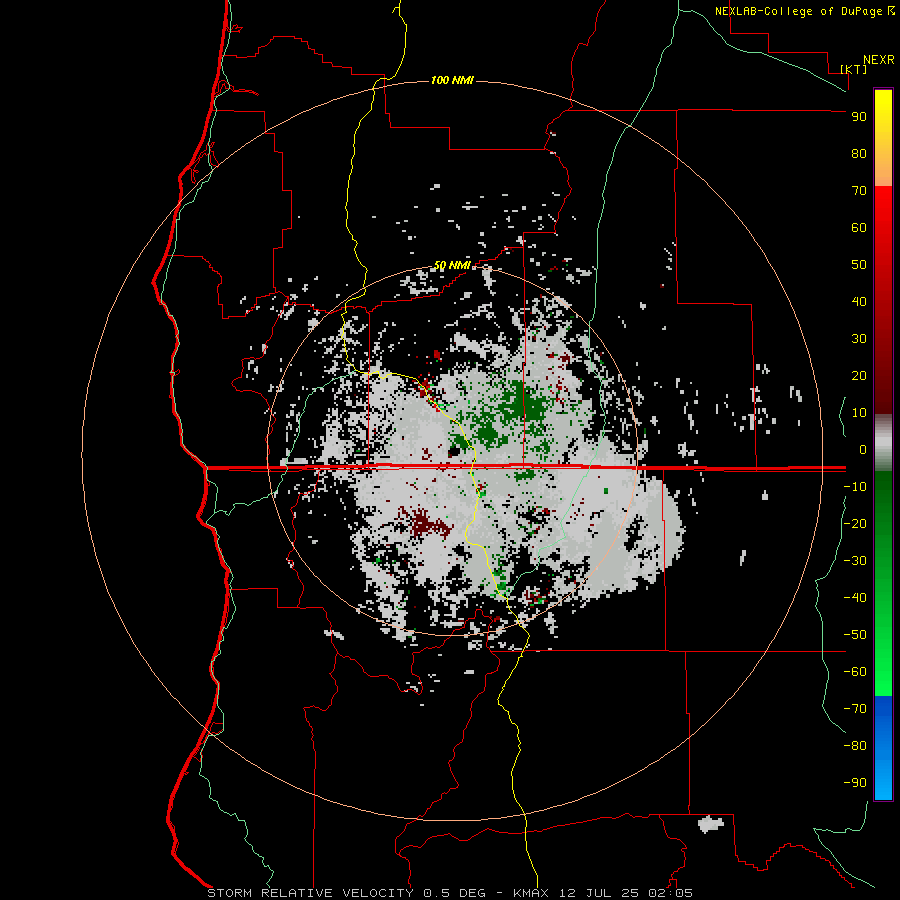Click the 60 value on the velocity scale
Screen dimensions: 900x900
(x=859, y=227)
